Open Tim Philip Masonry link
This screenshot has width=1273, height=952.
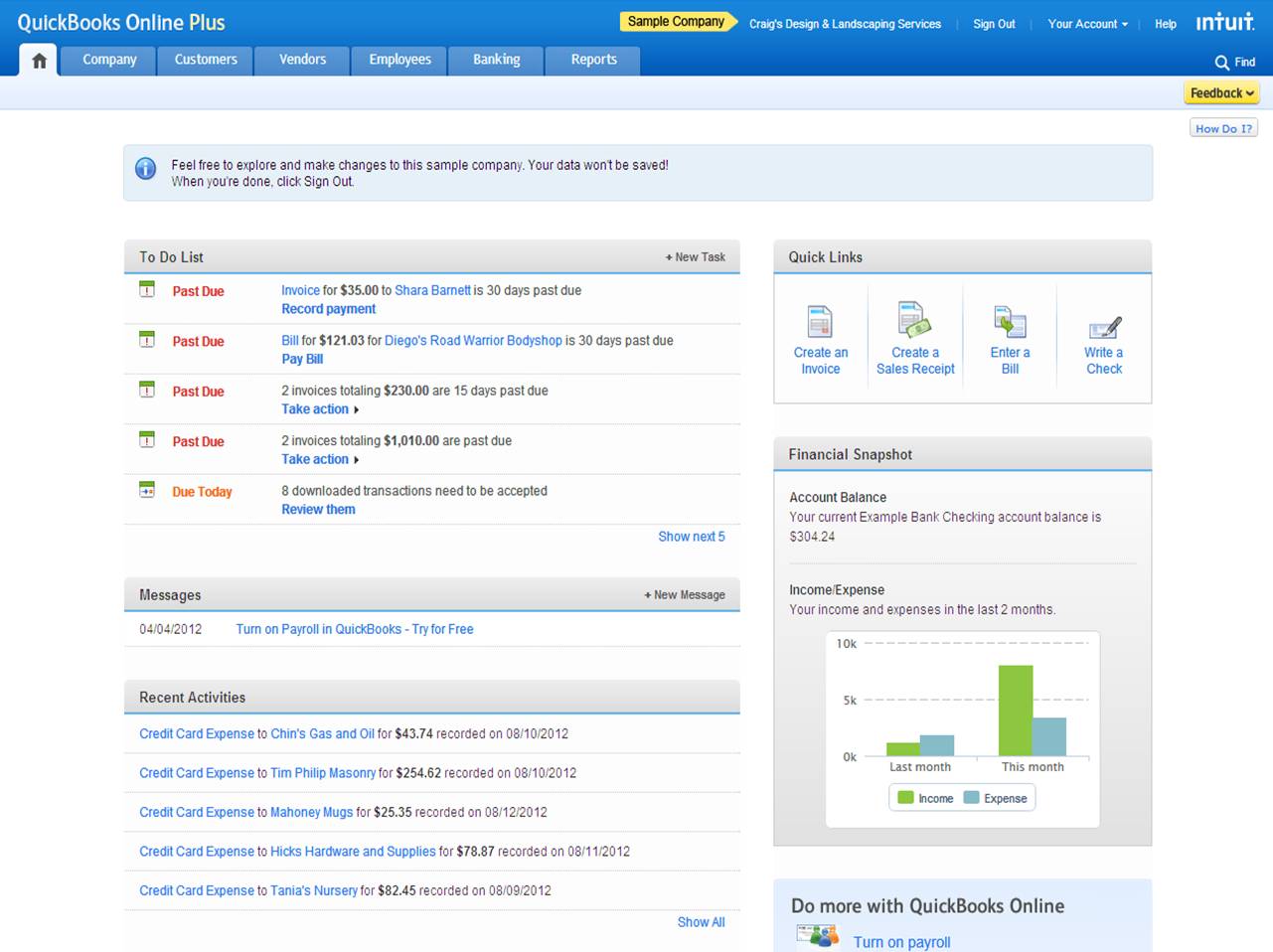[323, 772]
